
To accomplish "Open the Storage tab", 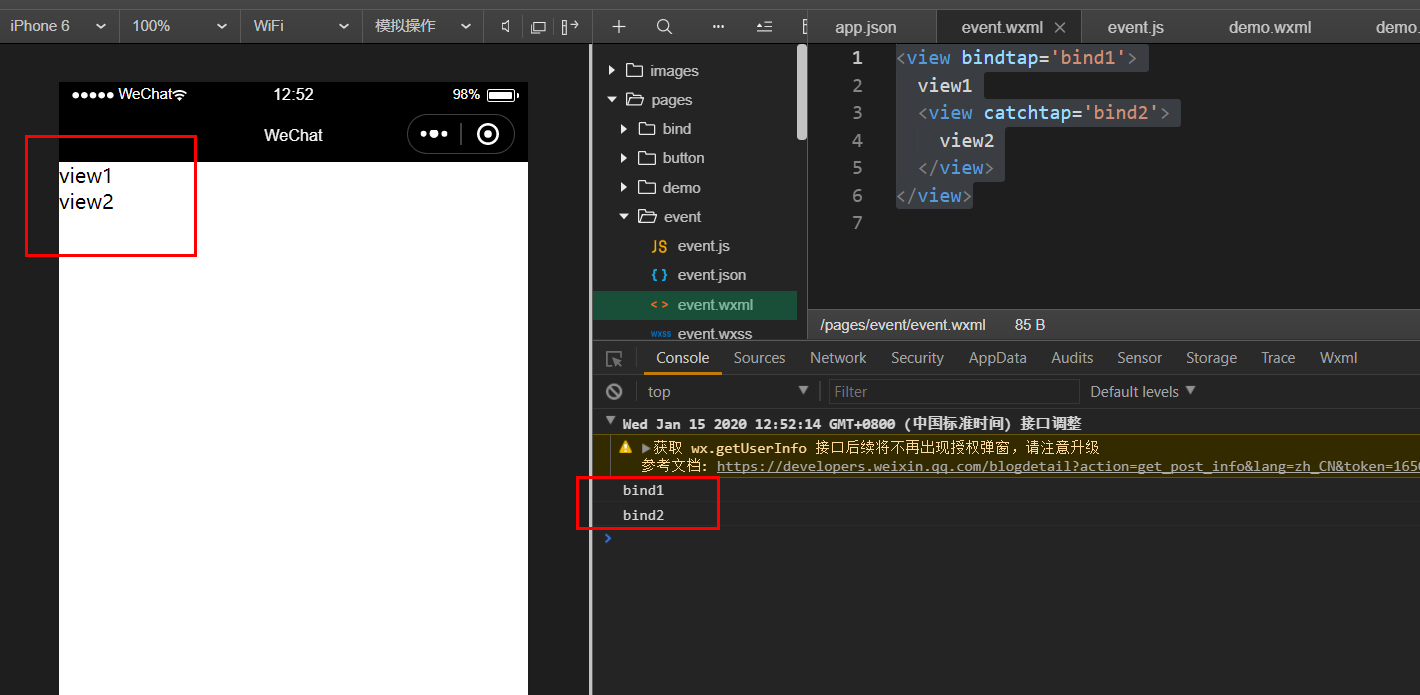I will tap(1211, 358).
